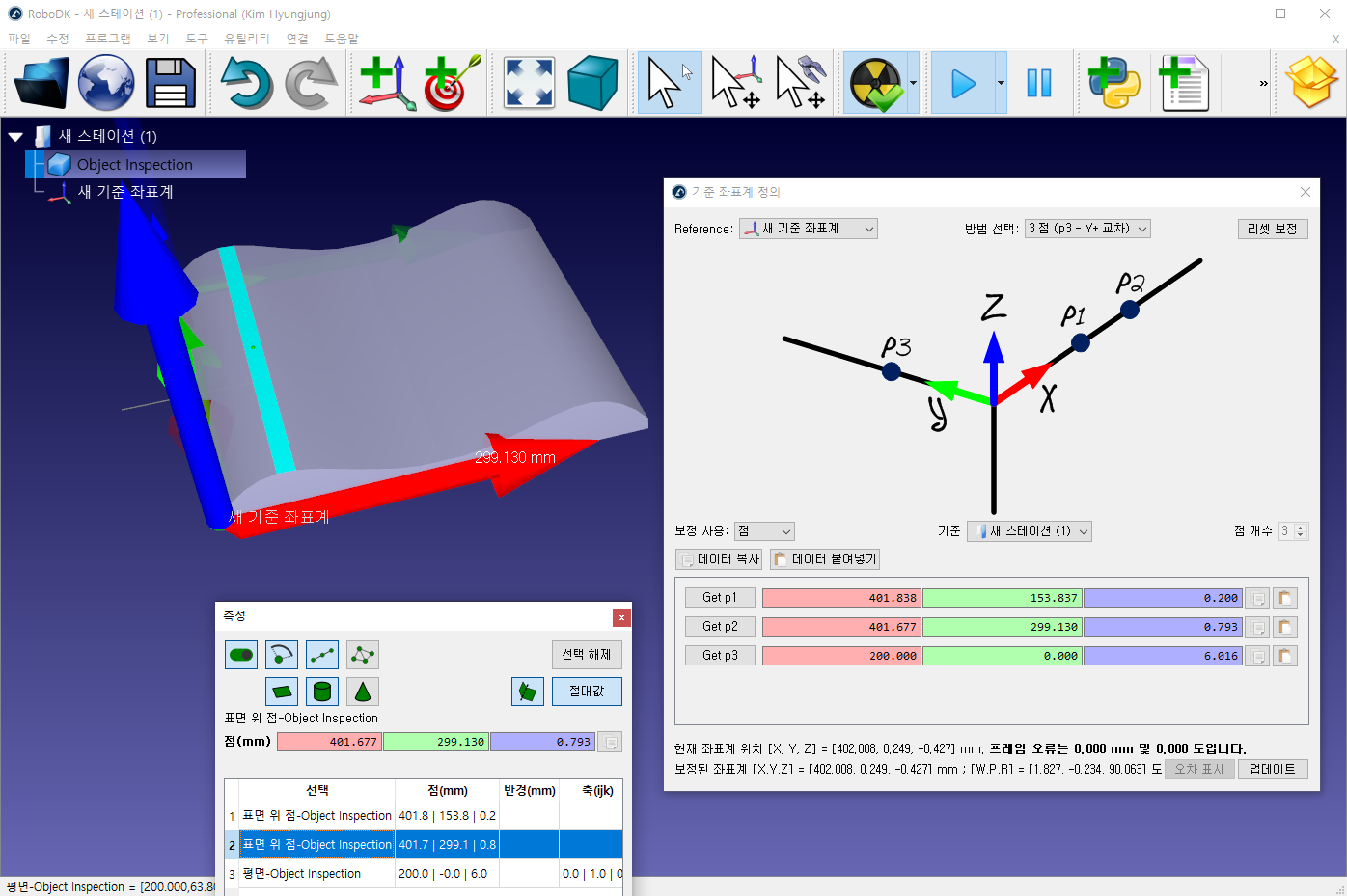Open the package box icon on the toolbar
The image size is (1347, 896).
pyautogui.click(x=1313, y=83)
